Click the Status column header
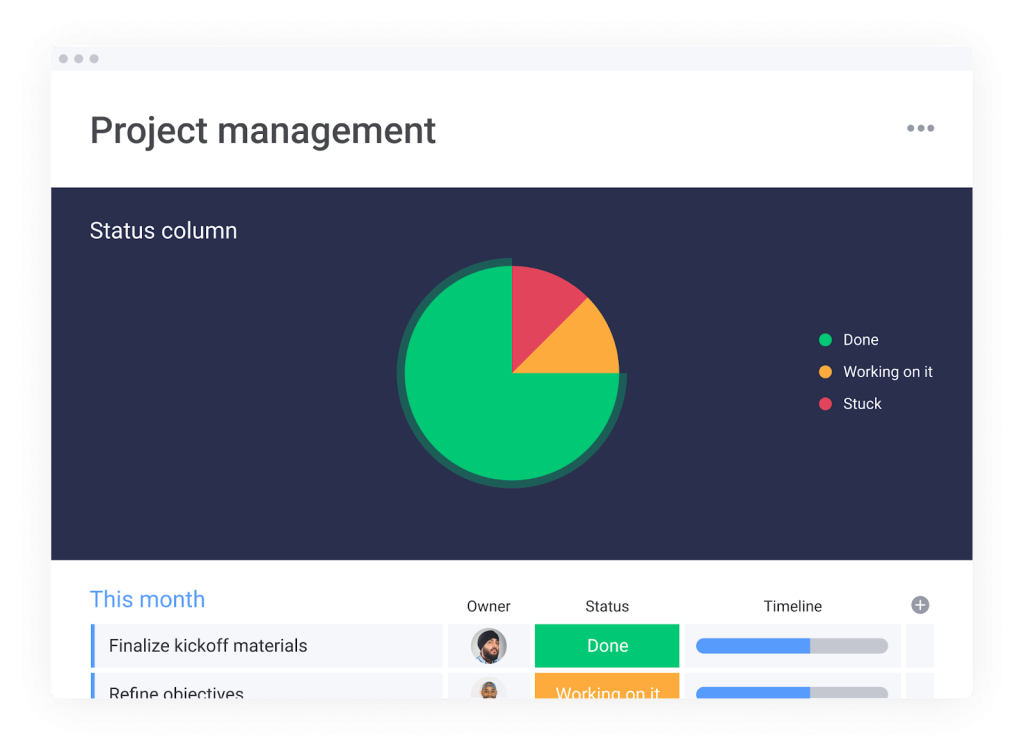Viewport: 1024px width, 755px height. (x=607, y=606)
